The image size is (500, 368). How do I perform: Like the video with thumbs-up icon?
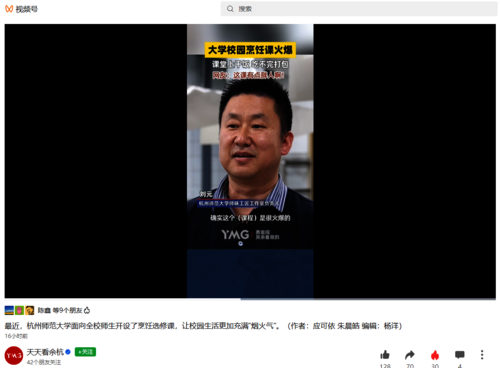click(x=385, y=355)
